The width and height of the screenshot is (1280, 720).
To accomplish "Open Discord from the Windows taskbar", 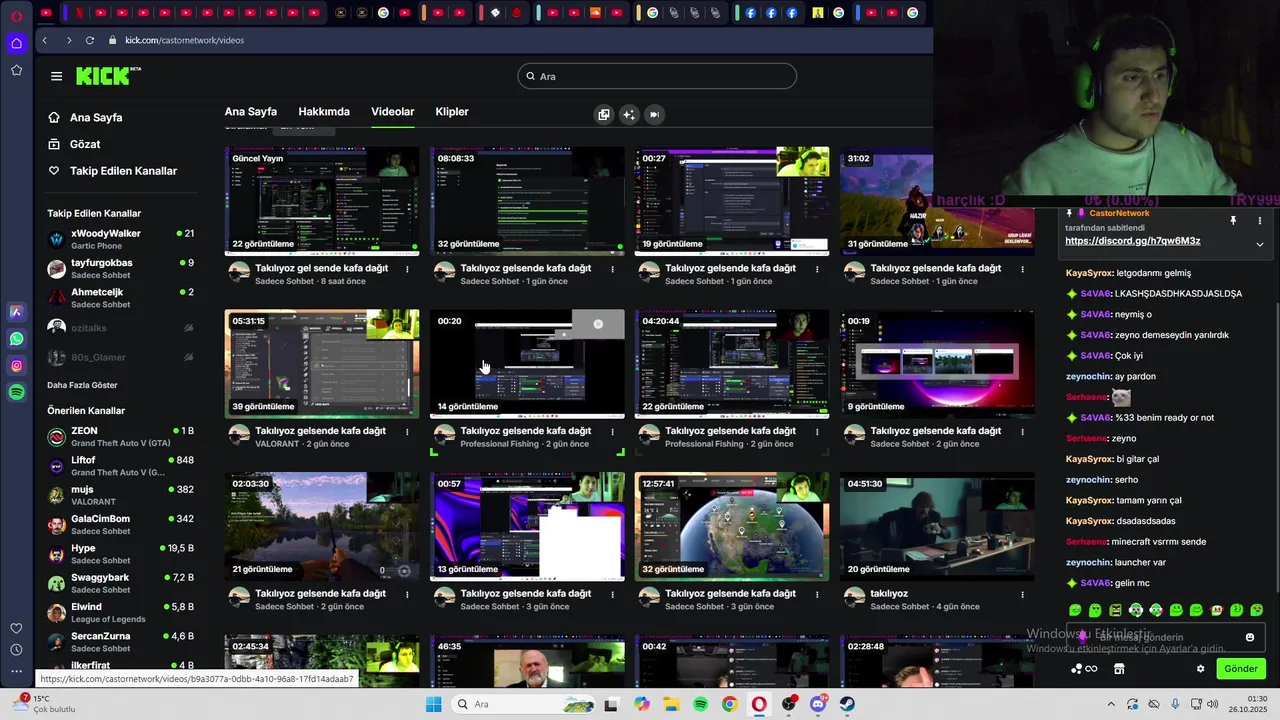I will (x=818, y=704).
